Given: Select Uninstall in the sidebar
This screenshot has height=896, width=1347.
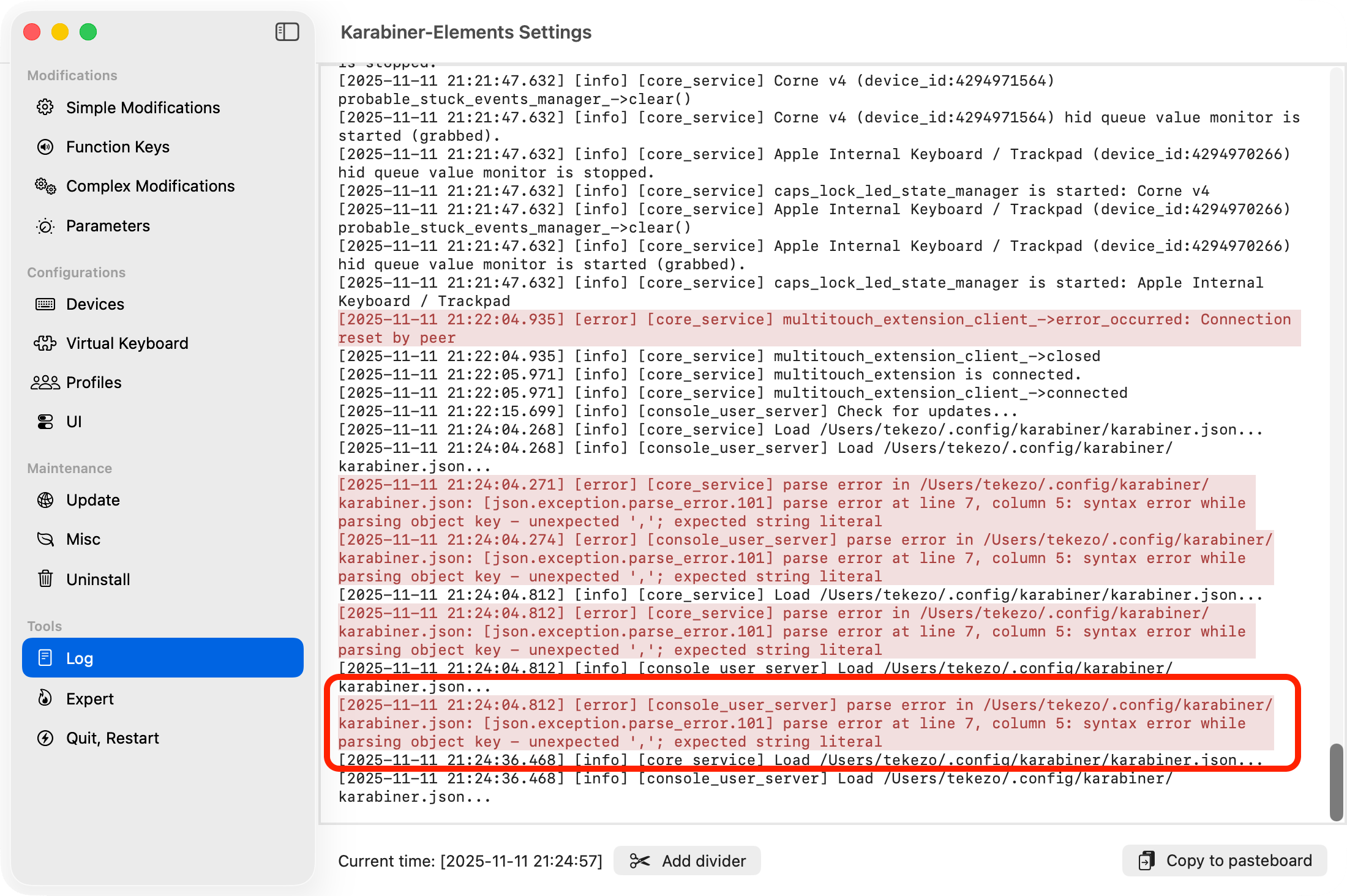Looking at the screenshot, I should pos(98,579).
